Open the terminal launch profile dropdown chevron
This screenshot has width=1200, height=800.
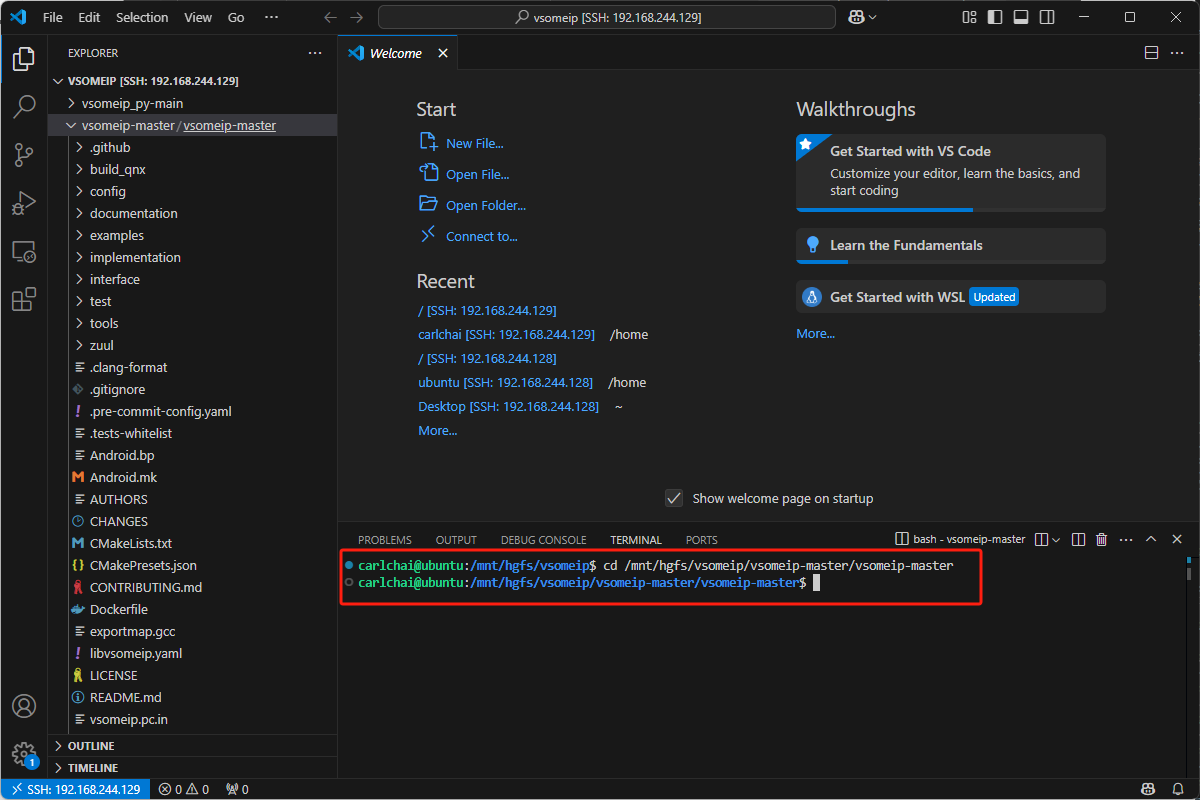pos(1056,539)
